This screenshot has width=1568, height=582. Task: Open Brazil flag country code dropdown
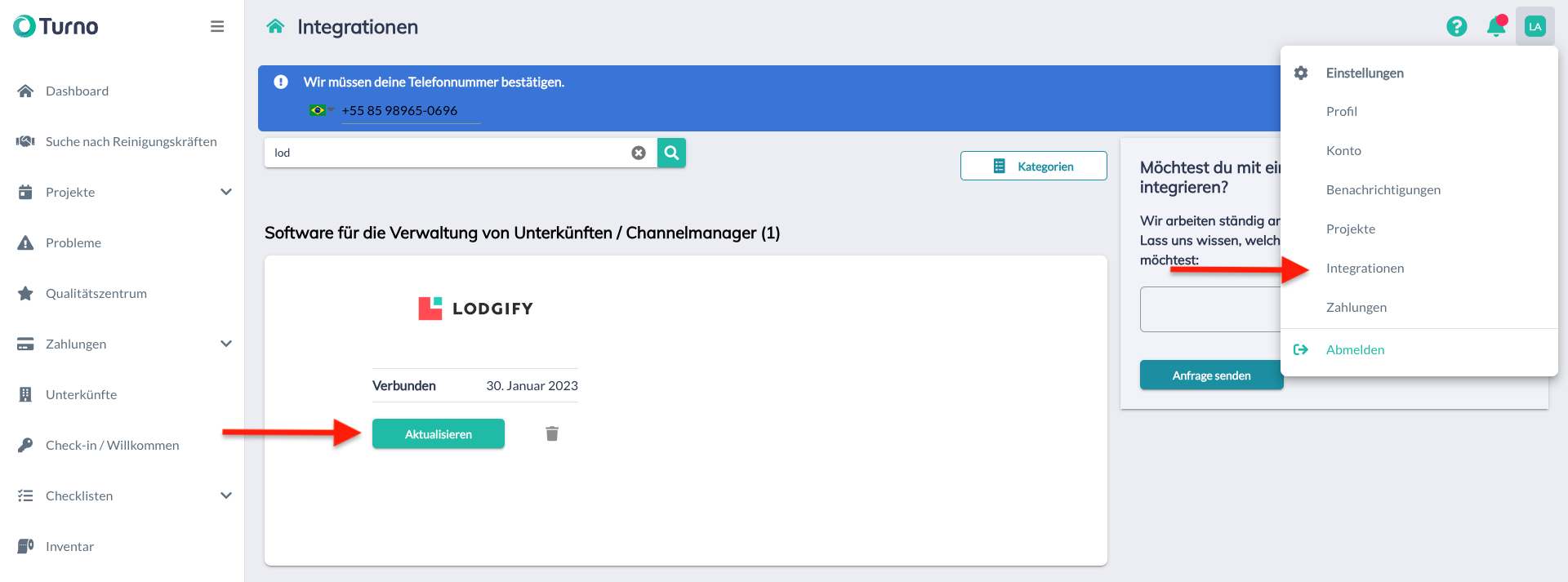[322, 110]
